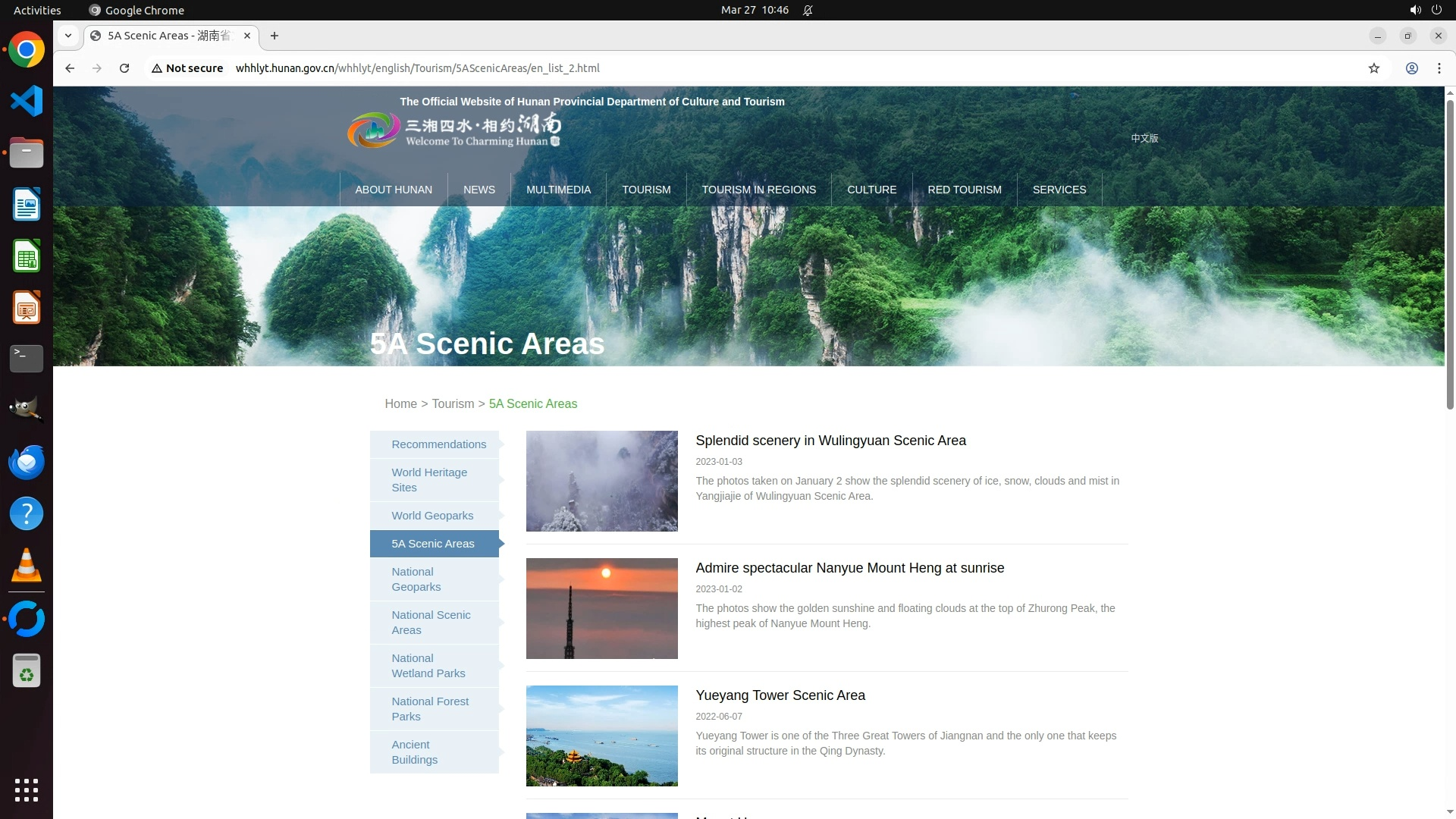Close the 5A Scenic Areas tab
This screenshot has width=1456, height=819.
pyautogui.click(x=246, y=36)
